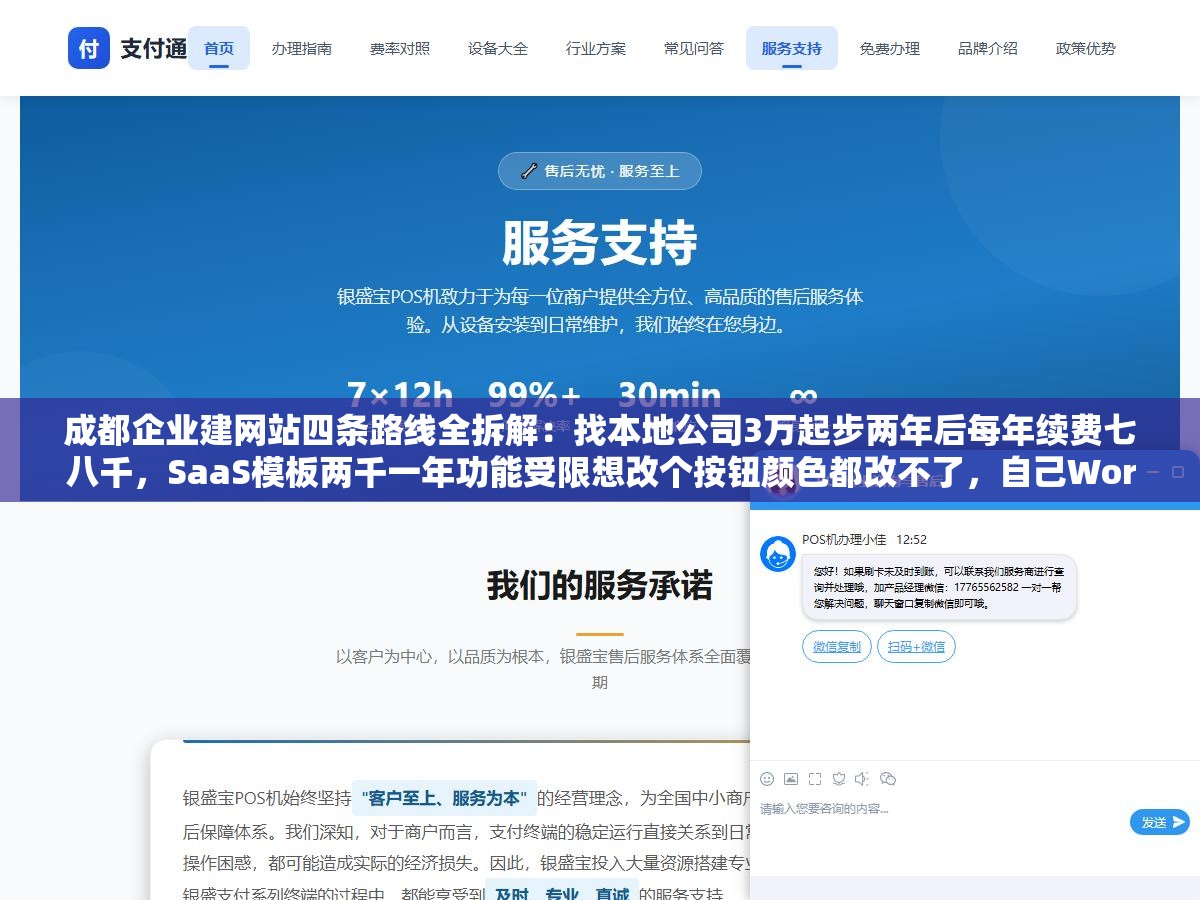
Task: Click the 扫码+微信 button in chat
Action: coord(916,646)
